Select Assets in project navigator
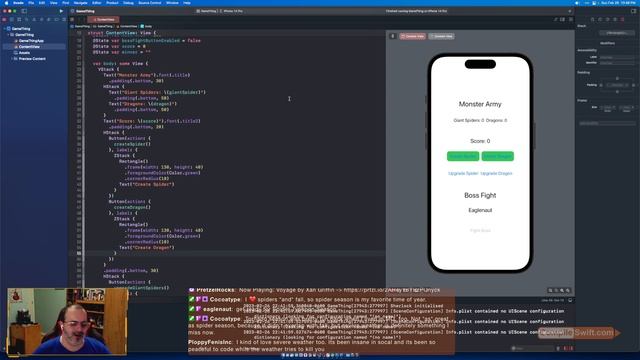This screenshot has width=640, height=360. [x=24, y=53]
